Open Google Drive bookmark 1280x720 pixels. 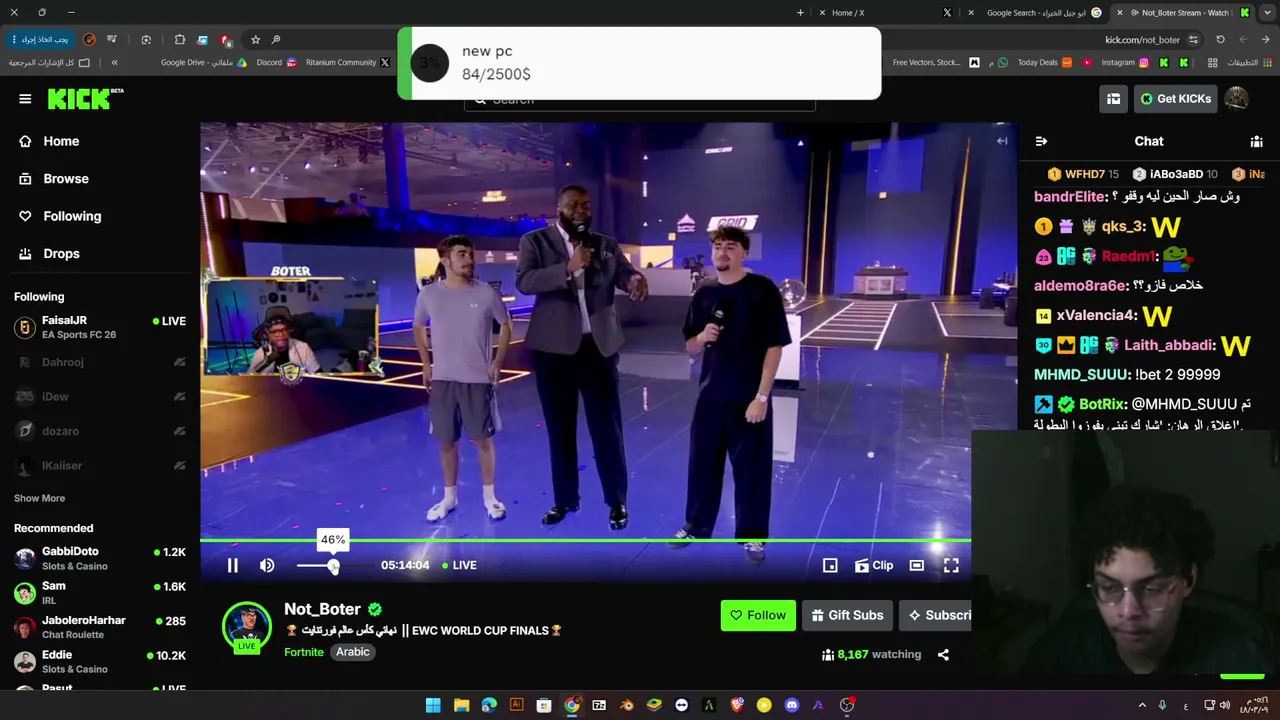point(204,62)
